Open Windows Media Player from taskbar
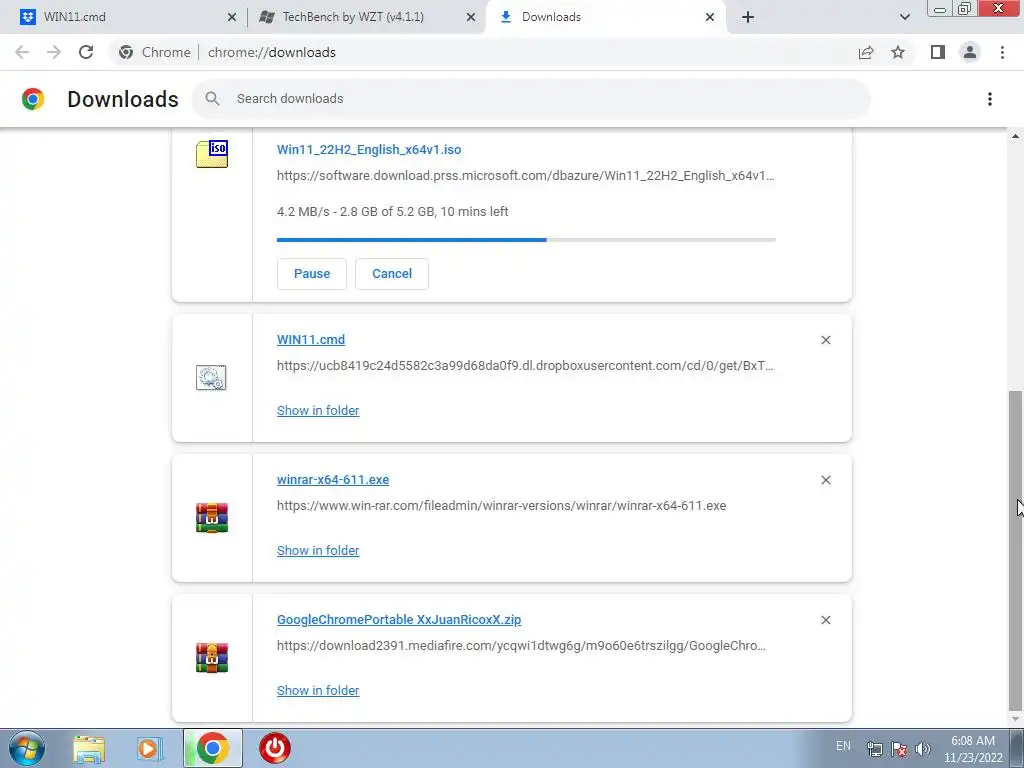This screenshot has height=768, width=1024. click(150, 748)
